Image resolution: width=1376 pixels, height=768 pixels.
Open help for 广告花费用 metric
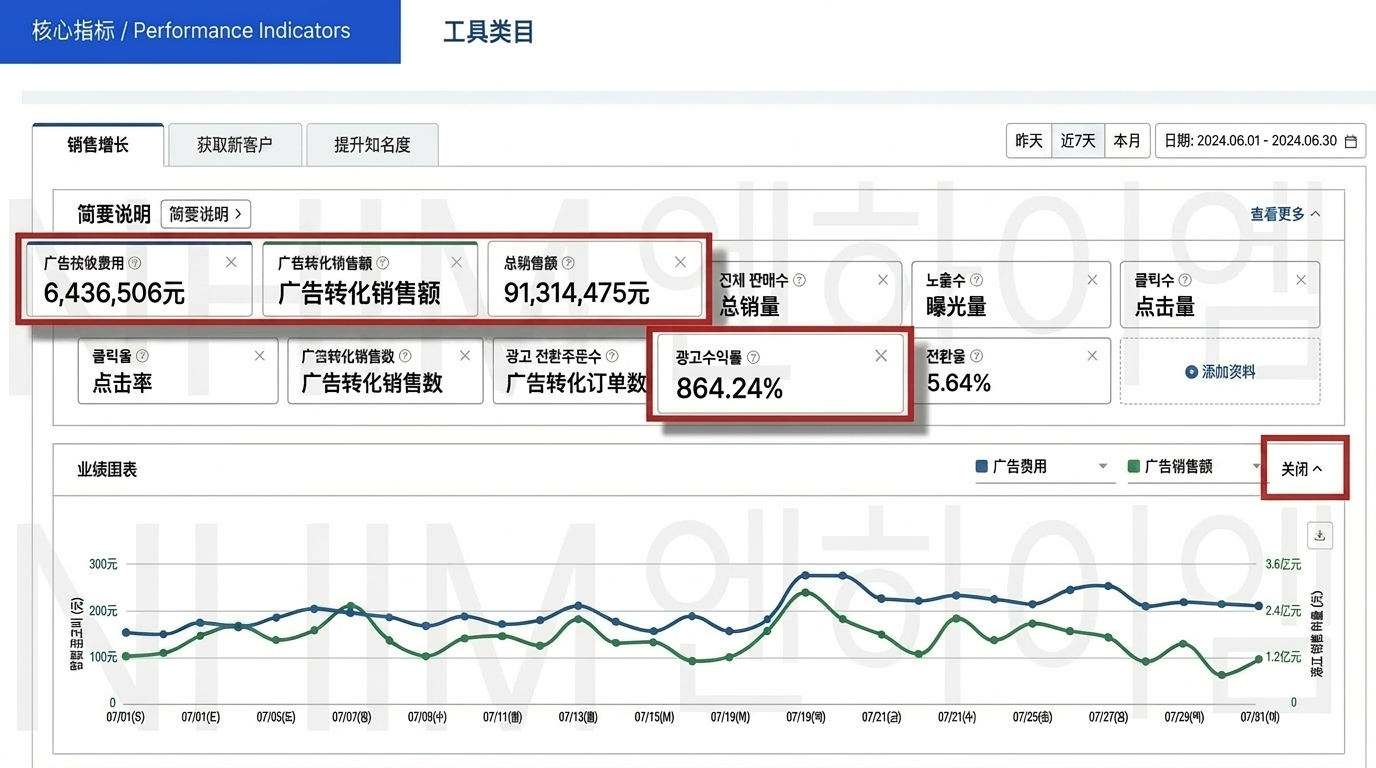tap(135, 263)
